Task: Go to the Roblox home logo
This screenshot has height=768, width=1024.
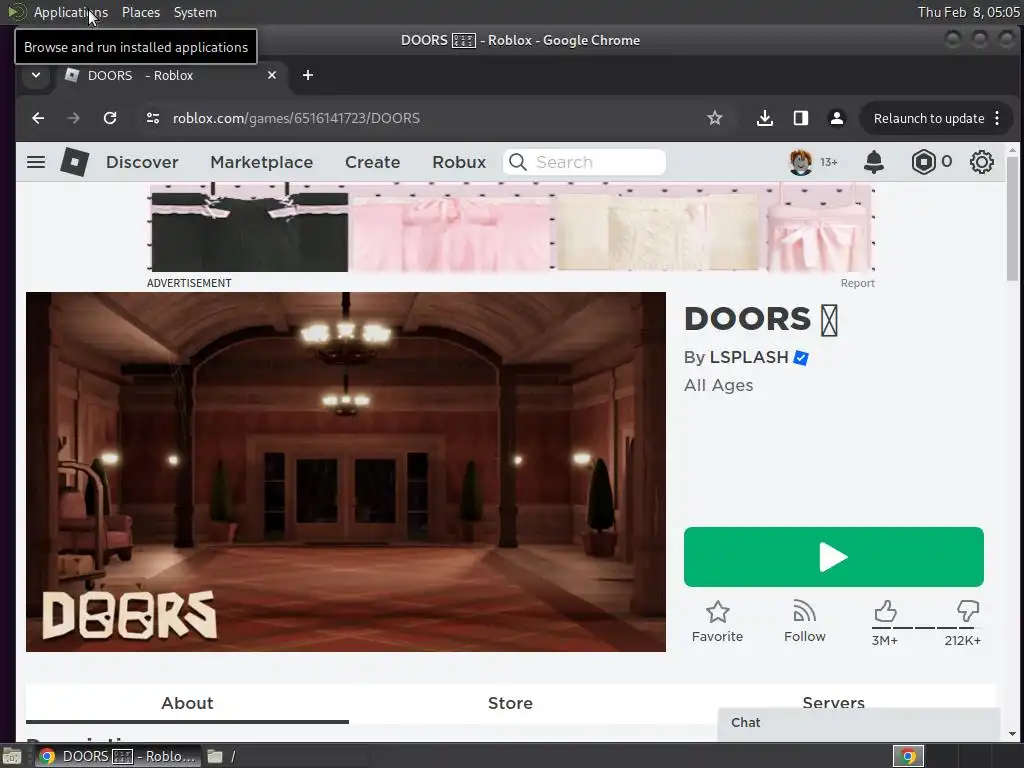Action: pos(74,162)
